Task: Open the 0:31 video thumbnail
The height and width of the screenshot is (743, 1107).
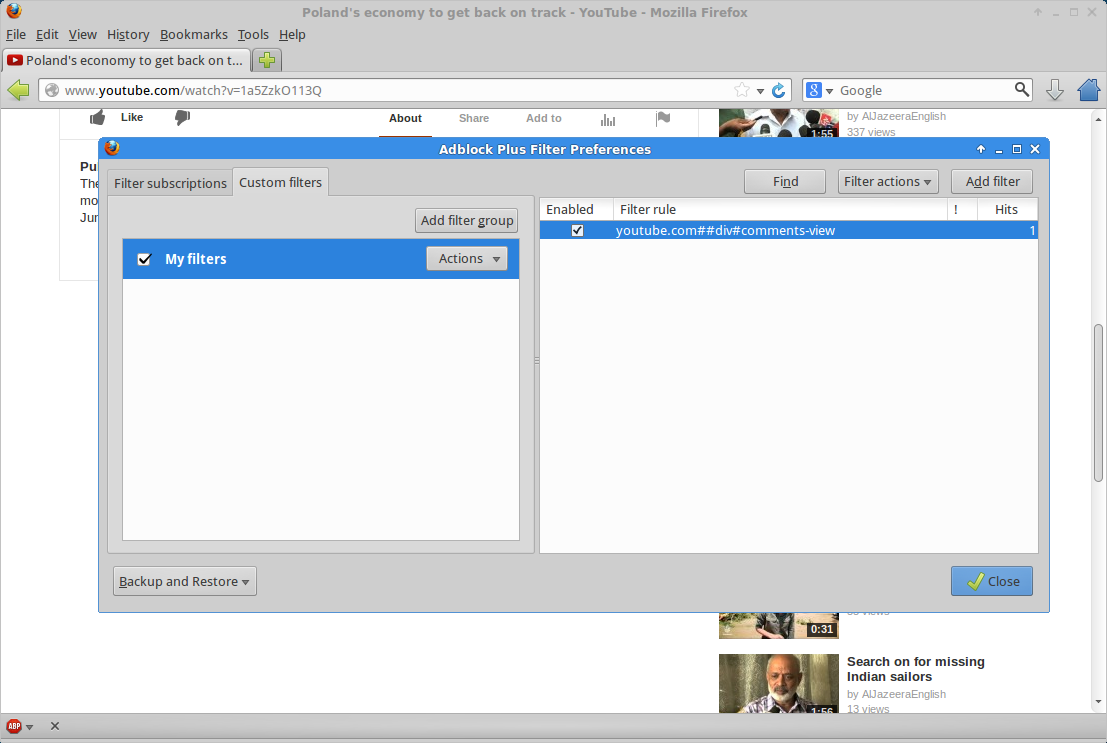Action: pyautogui.click(x=779, y=626)
